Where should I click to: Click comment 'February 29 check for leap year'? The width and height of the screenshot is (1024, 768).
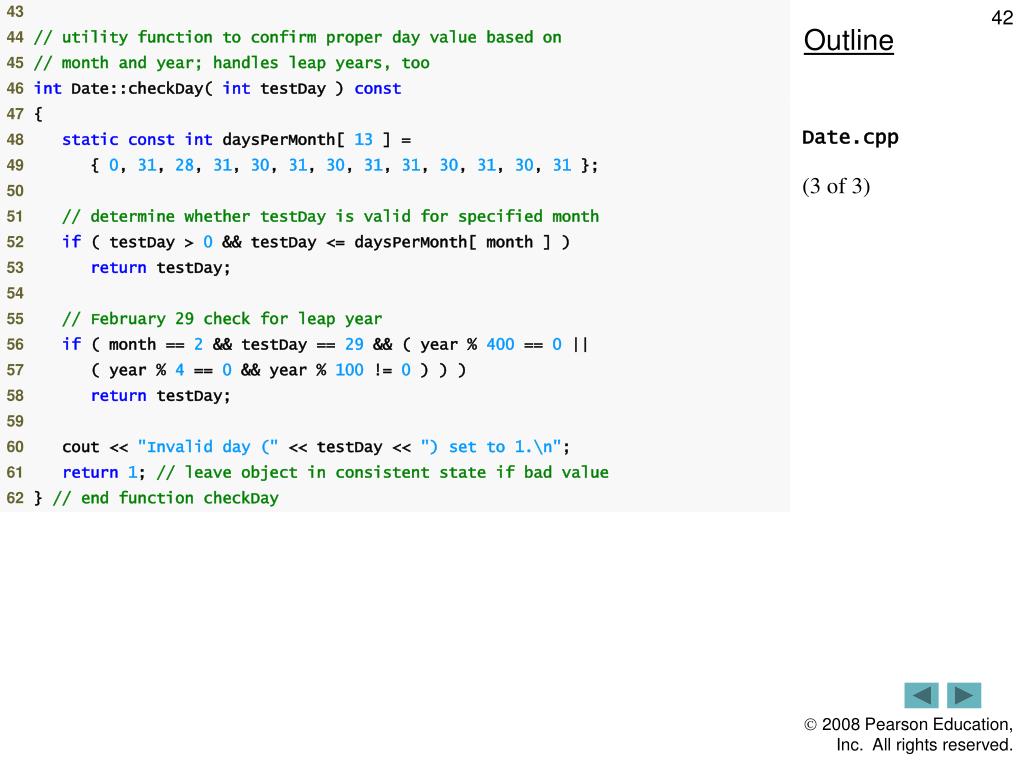pos(222,319)
